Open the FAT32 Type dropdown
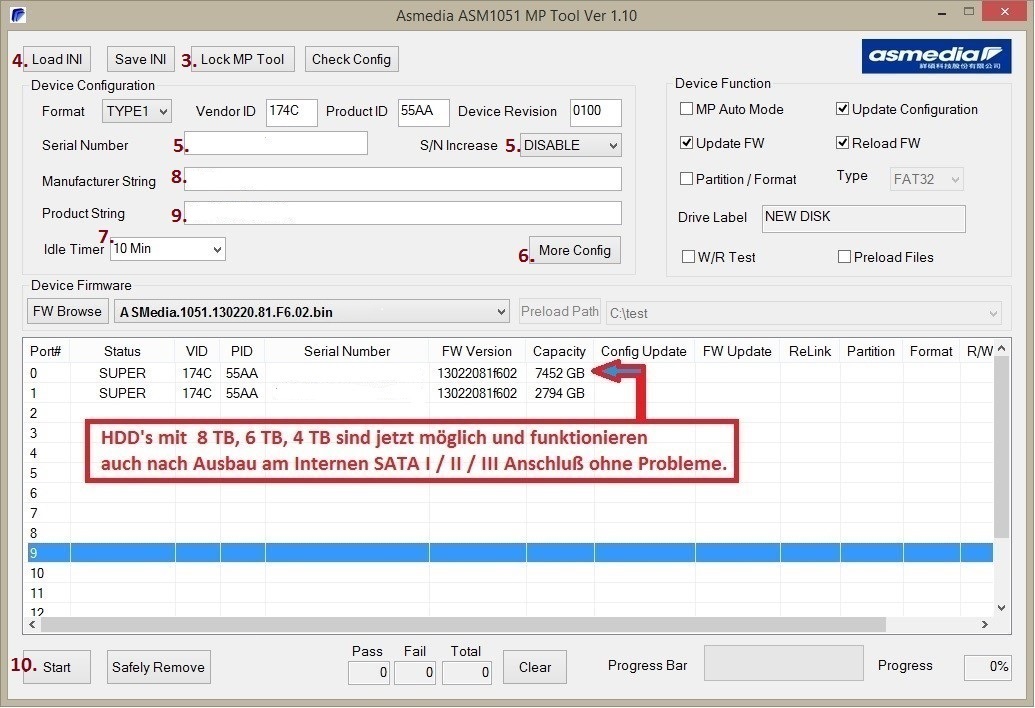Viewport: 1035px width, 708px height. pos(927,179)
